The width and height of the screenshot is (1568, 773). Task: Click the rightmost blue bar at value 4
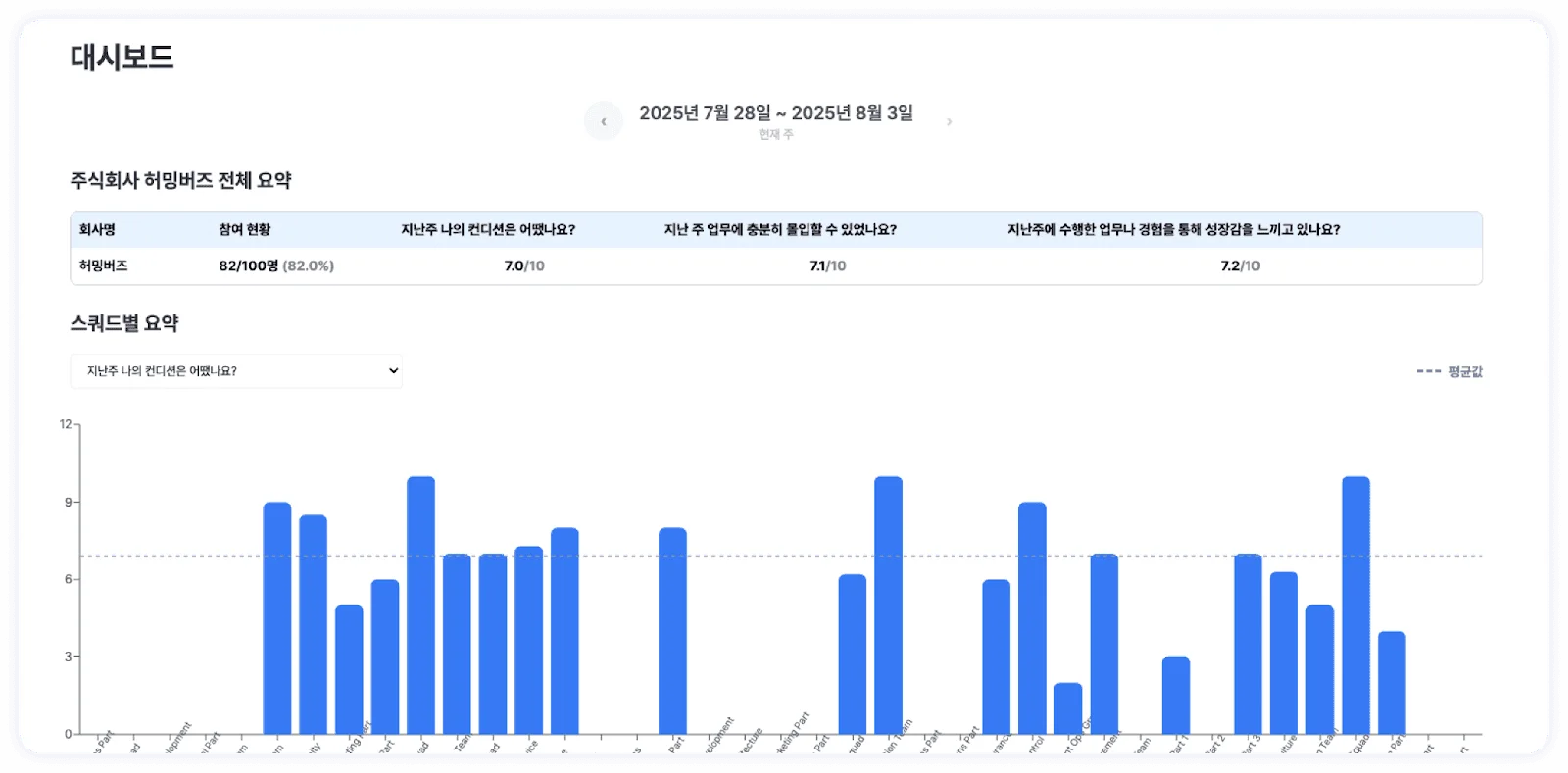pos(1392,683)
